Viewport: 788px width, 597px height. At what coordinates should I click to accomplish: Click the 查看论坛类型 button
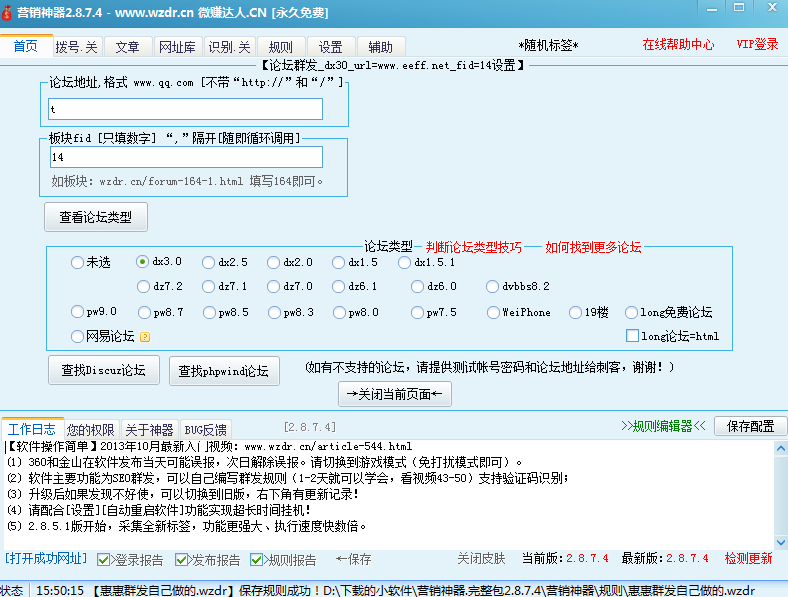pos(96,216)
